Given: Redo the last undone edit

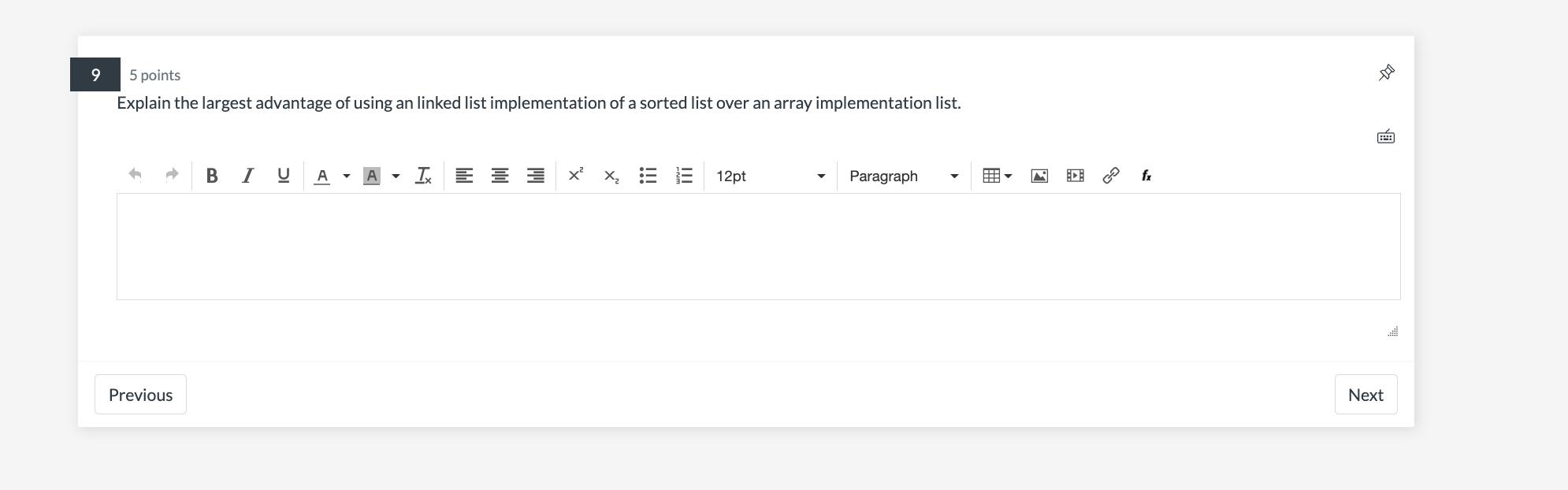Looking at the screenshot, I should 172,175.
